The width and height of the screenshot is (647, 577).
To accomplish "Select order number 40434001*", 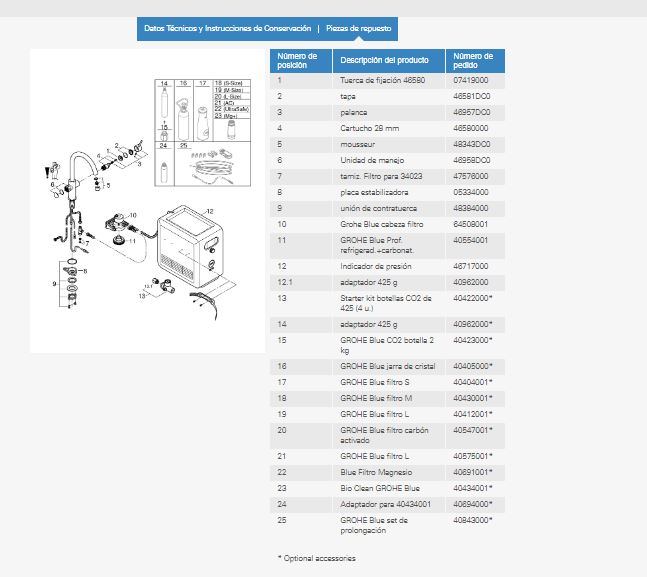I will (x=473, y=489).
